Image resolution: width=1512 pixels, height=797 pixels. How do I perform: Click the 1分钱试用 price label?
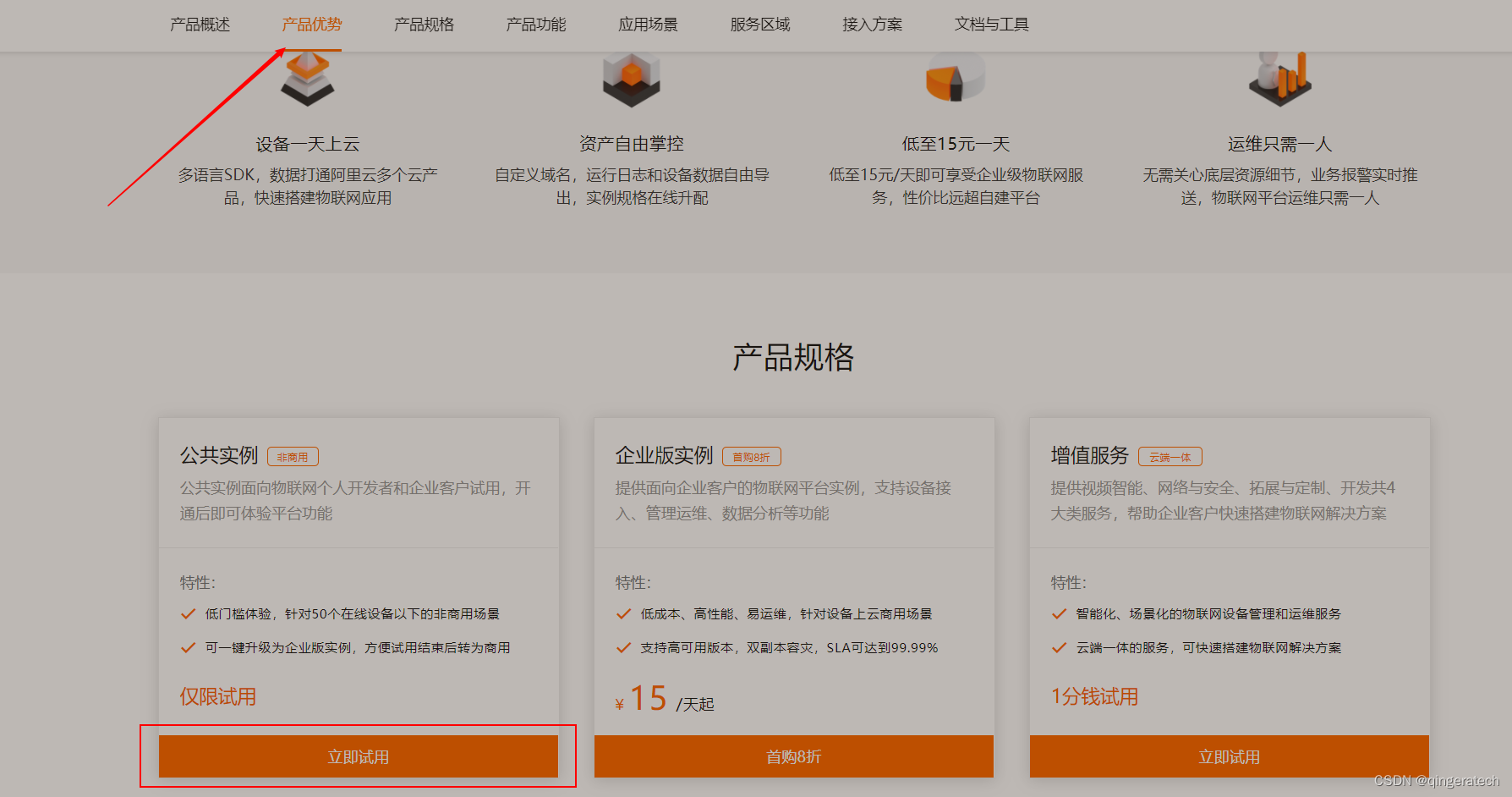point(1094,697)
